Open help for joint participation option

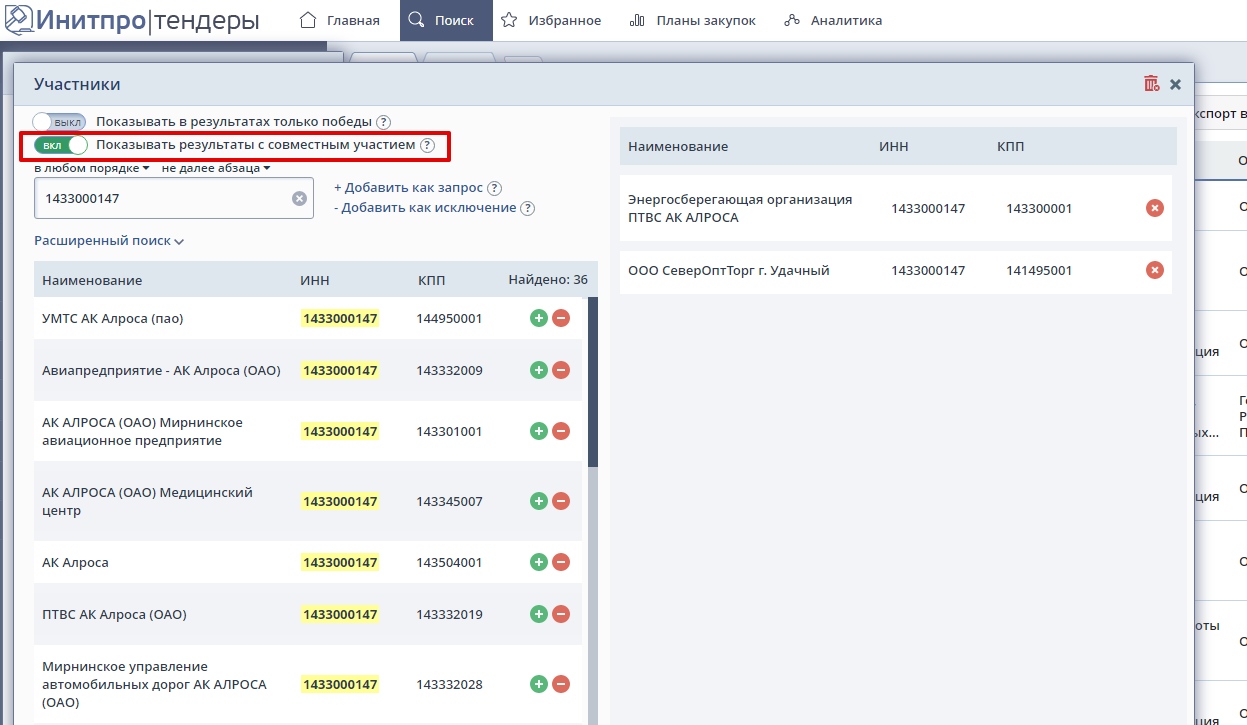[427, 145]
